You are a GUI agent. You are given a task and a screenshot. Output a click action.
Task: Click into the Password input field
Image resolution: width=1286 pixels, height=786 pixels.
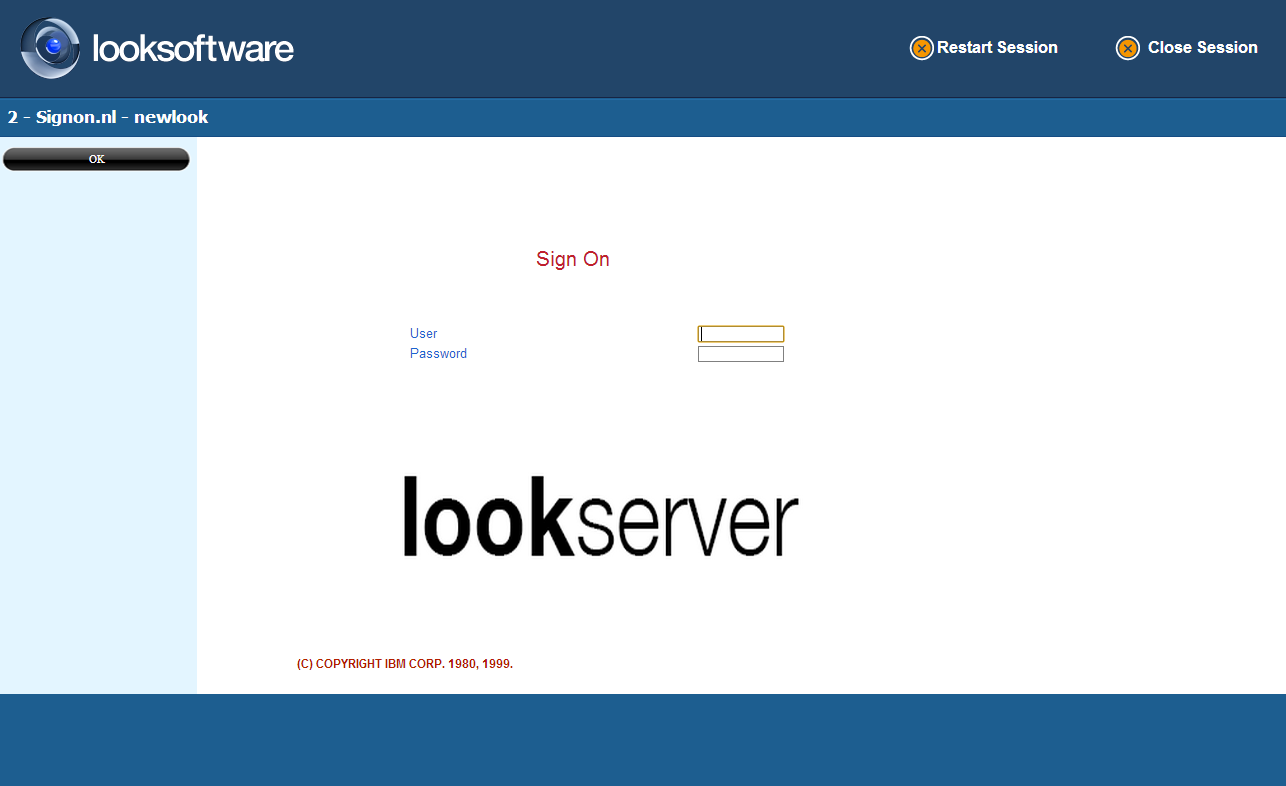point(741,354)
